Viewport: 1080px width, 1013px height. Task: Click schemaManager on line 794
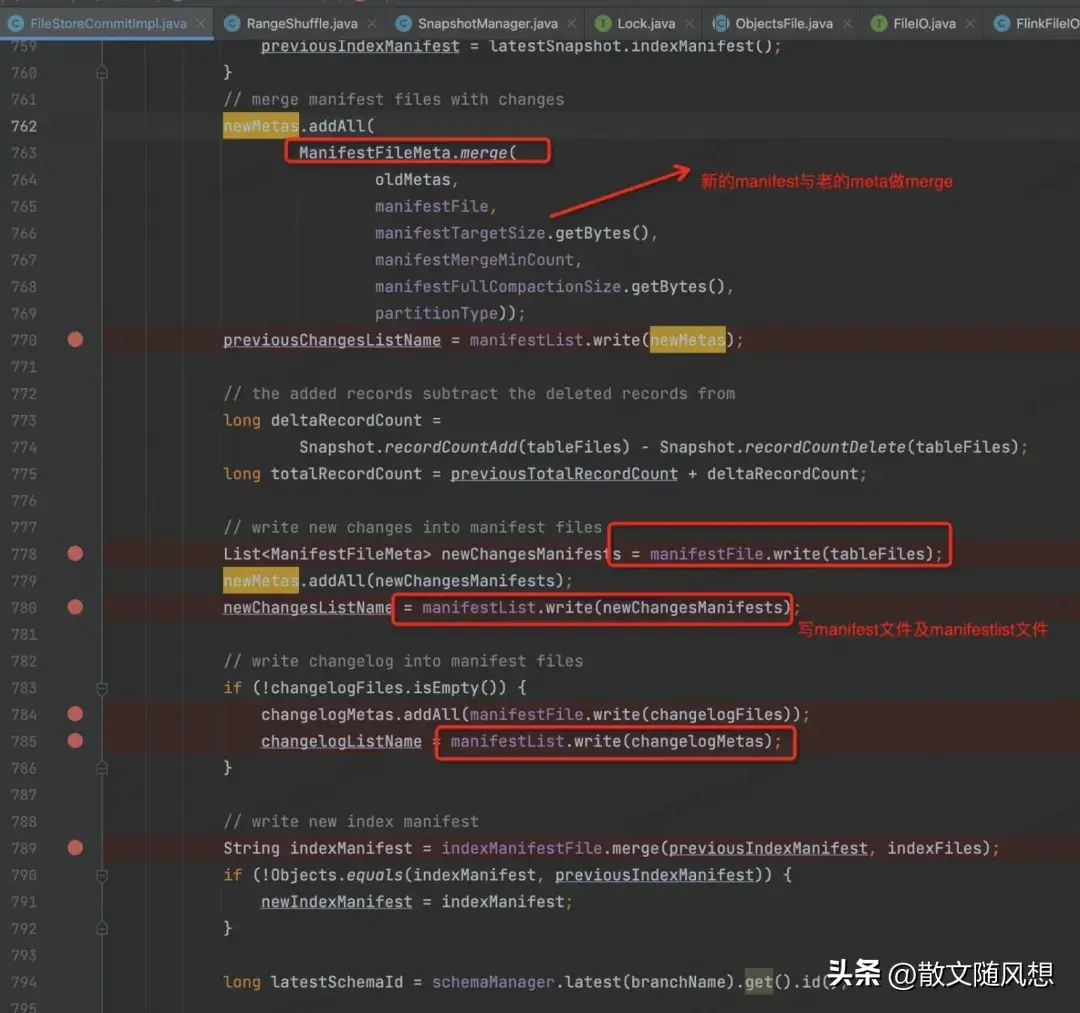coord(493,982)
